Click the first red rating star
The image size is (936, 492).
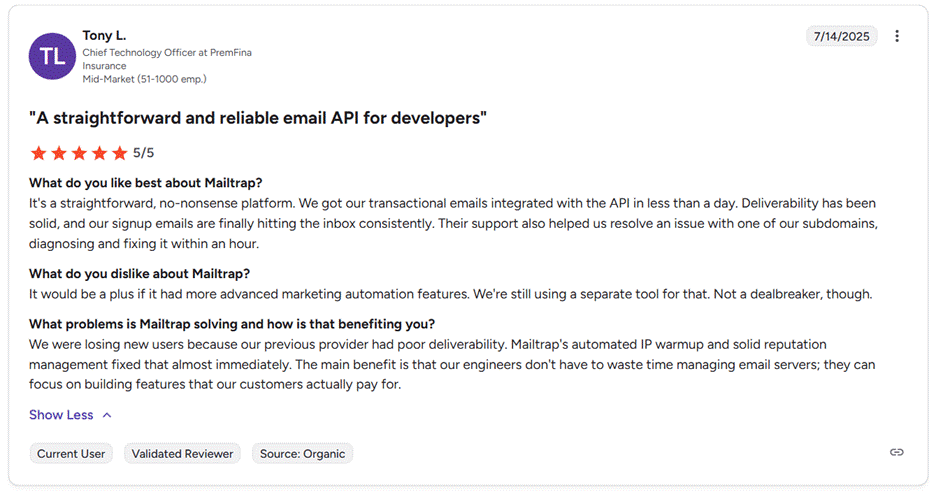coord(38,153)
